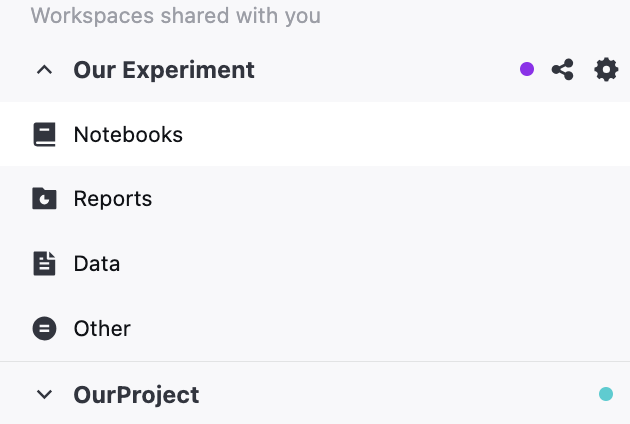Expand the OurProject workspace chevron

tap(44, 395)
